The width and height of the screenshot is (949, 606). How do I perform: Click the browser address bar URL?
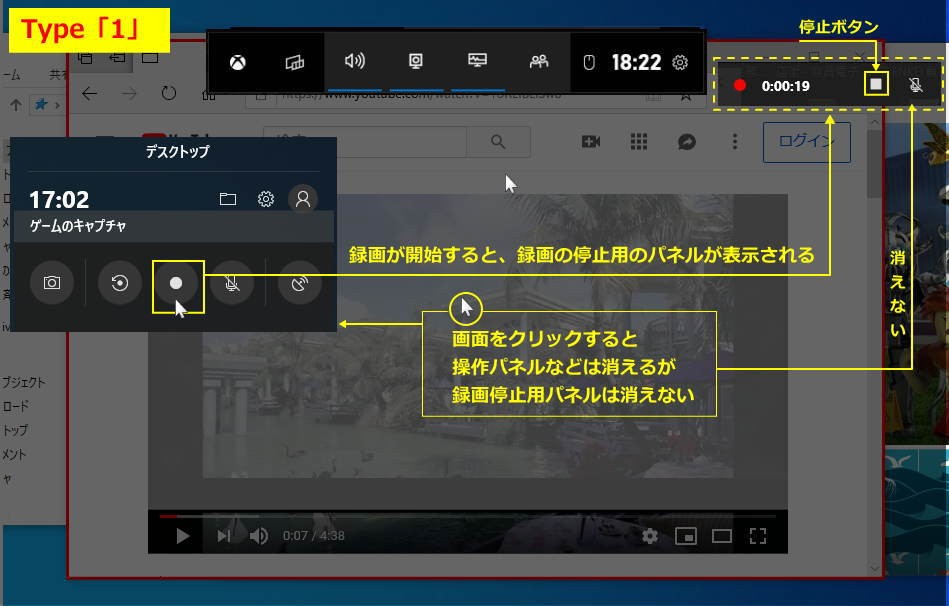[x=424, y=95]
